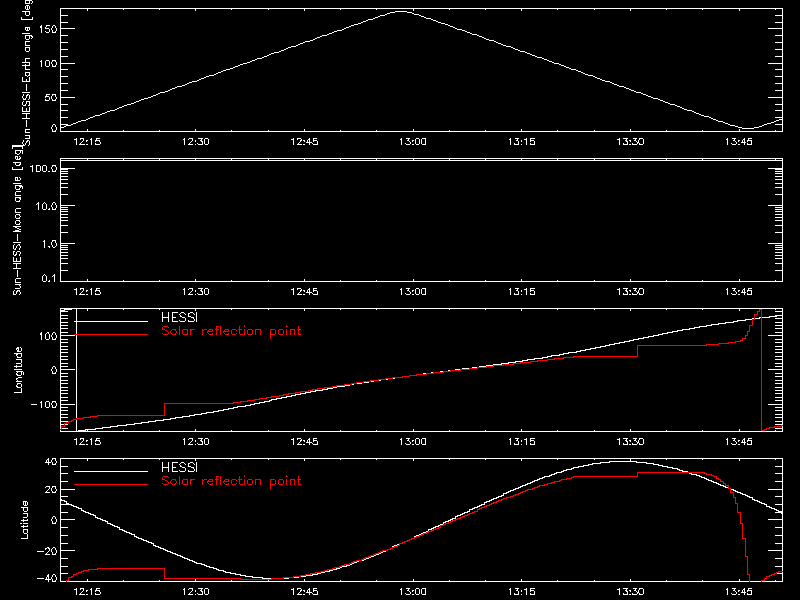Click 13:45 time label under Moon angle plot

[739, 292]
